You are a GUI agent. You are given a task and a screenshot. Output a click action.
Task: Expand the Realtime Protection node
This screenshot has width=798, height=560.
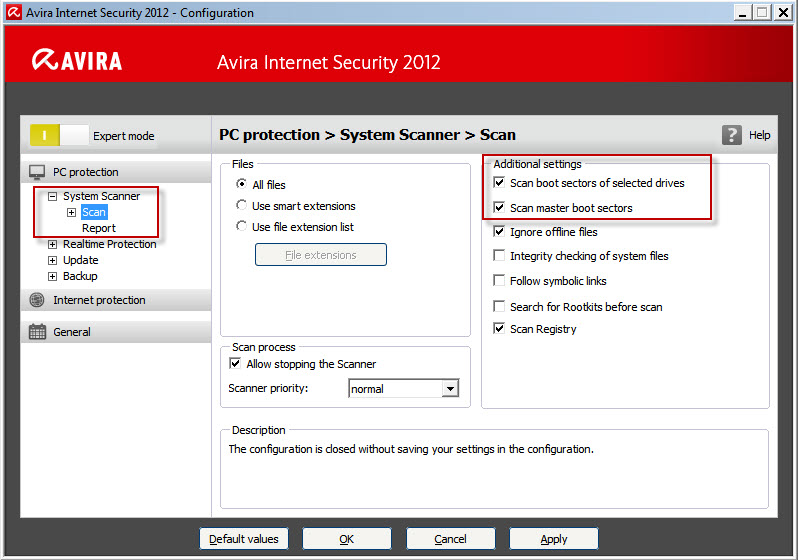[52, 244]
